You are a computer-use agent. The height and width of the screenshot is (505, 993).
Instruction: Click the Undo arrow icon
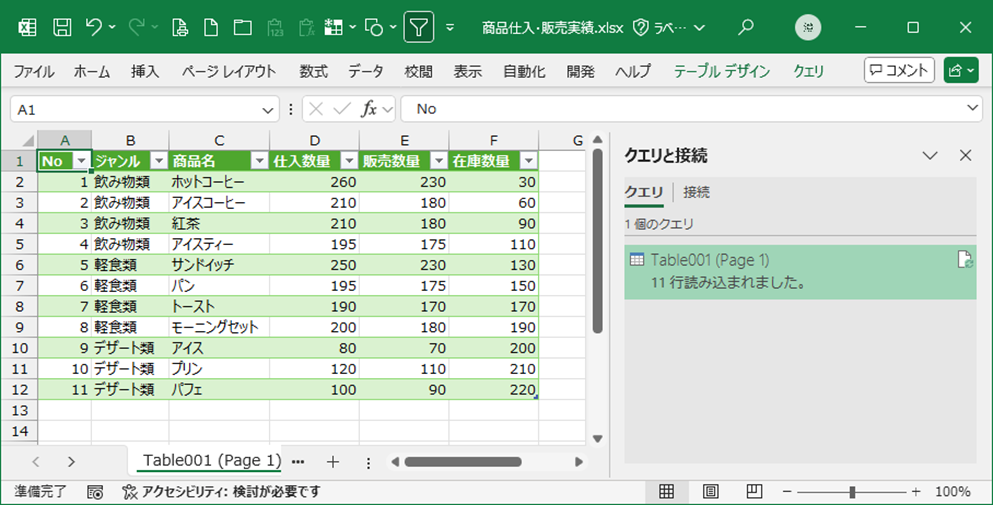click(94, 27)
